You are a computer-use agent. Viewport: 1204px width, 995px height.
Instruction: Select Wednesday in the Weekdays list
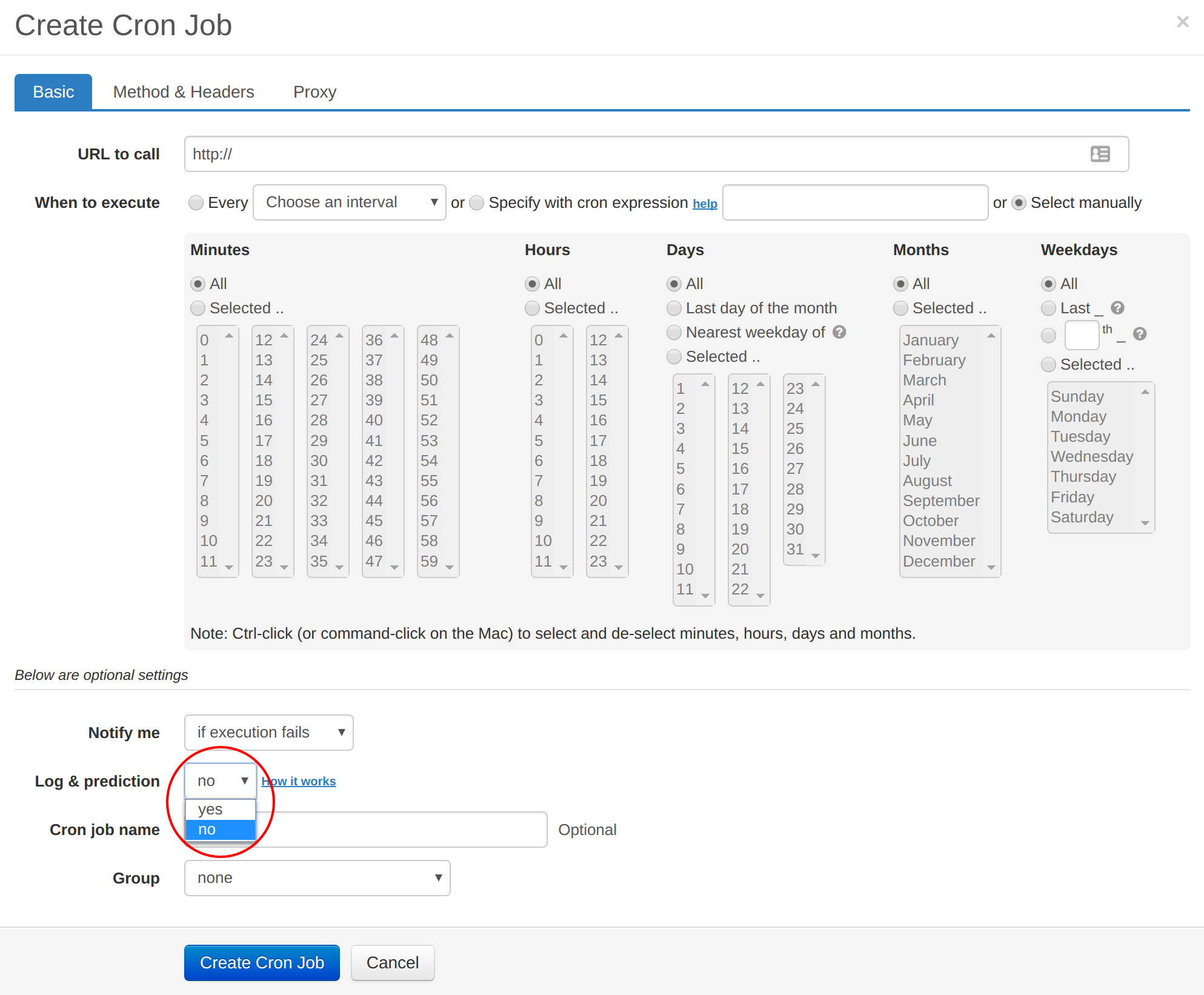pyautogui.click(x=1092, y=456)
